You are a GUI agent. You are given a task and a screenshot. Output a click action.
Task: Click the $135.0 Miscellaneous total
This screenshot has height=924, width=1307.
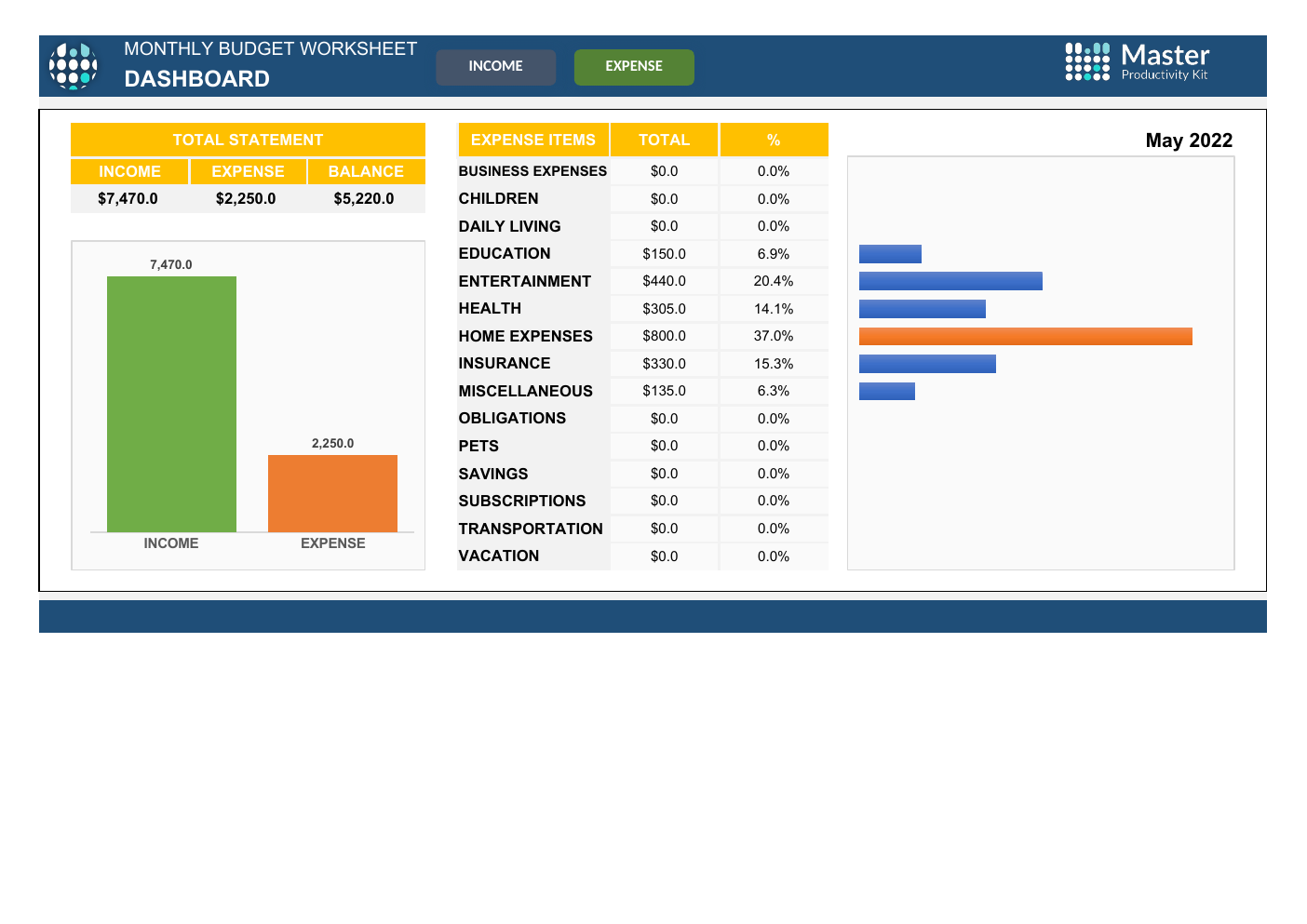click(x=664, y=391)
